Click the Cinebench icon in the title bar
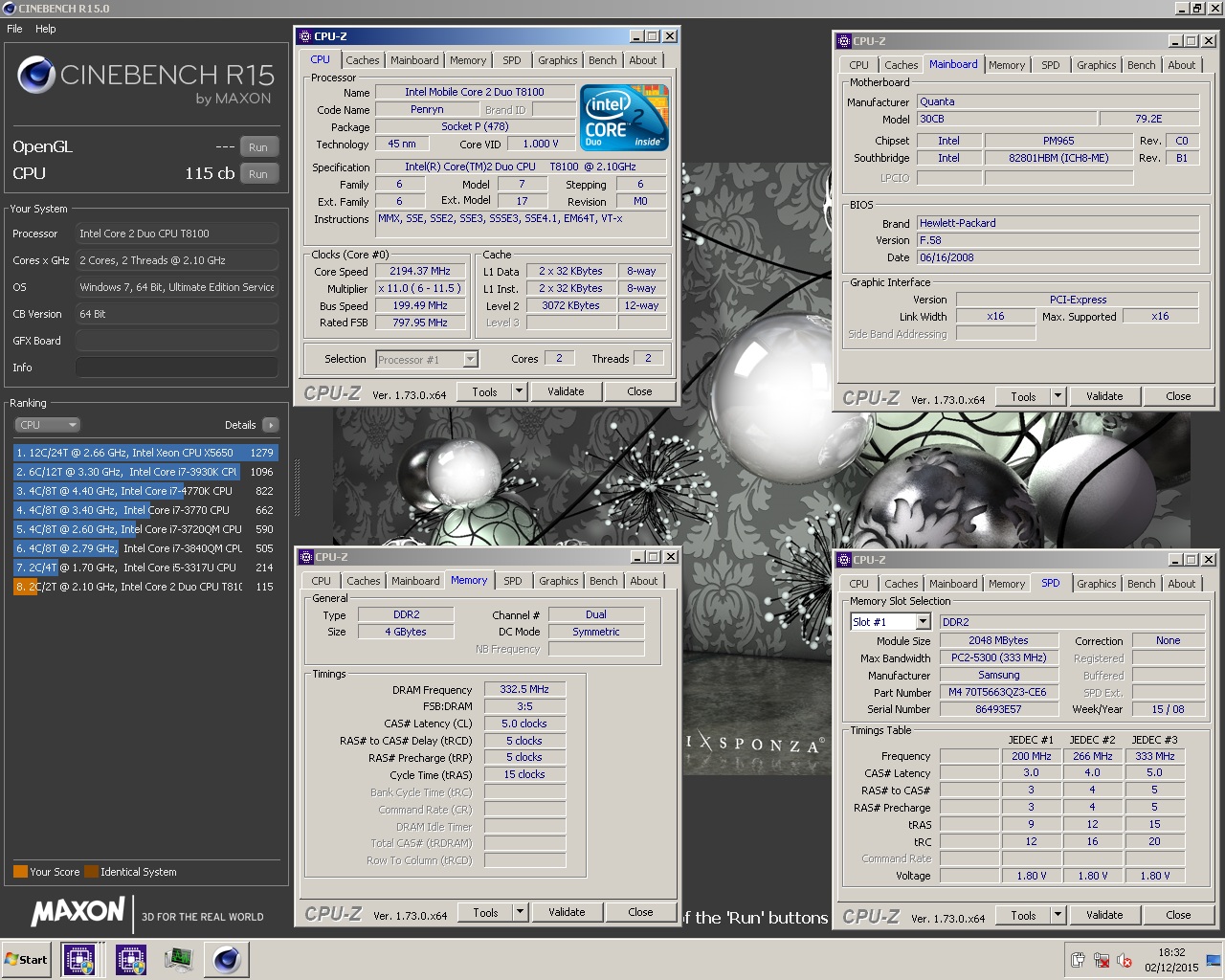The image size is (1225, 980). [x=10, y=9]
